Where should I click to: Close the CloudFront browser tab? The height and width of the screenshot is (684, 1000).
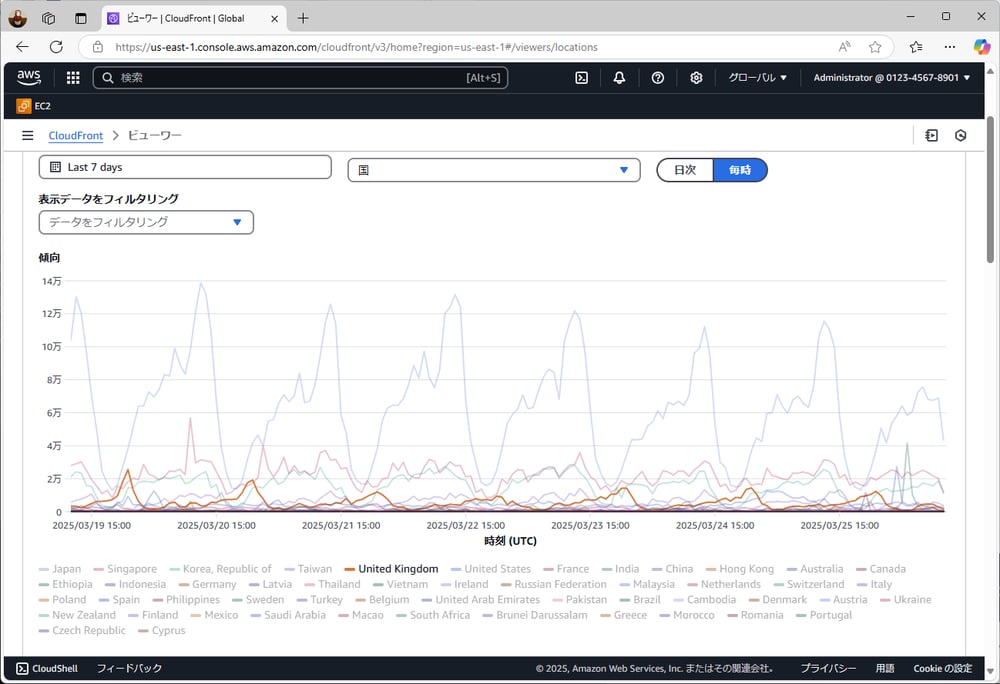point(274,18)
